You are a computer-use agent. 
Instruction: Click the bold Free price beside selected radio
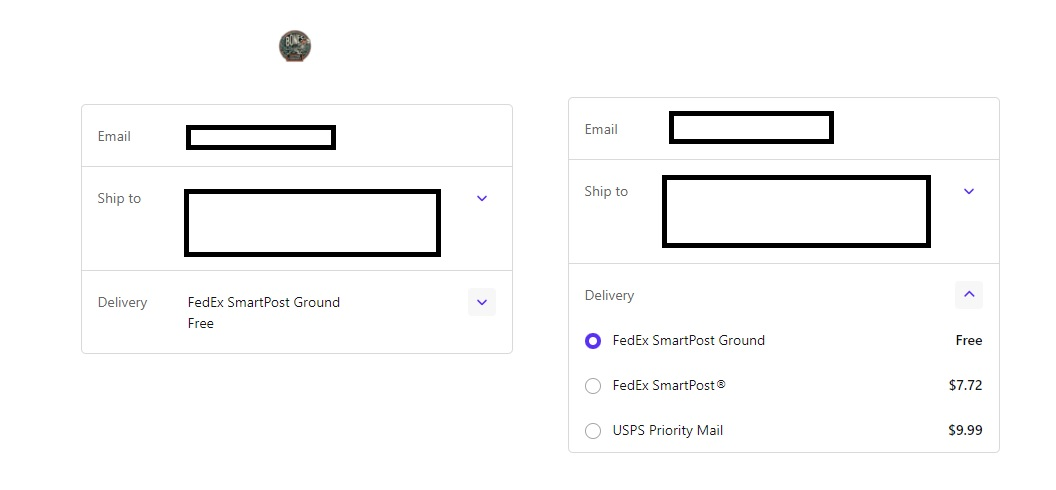(x=968, y=341)
